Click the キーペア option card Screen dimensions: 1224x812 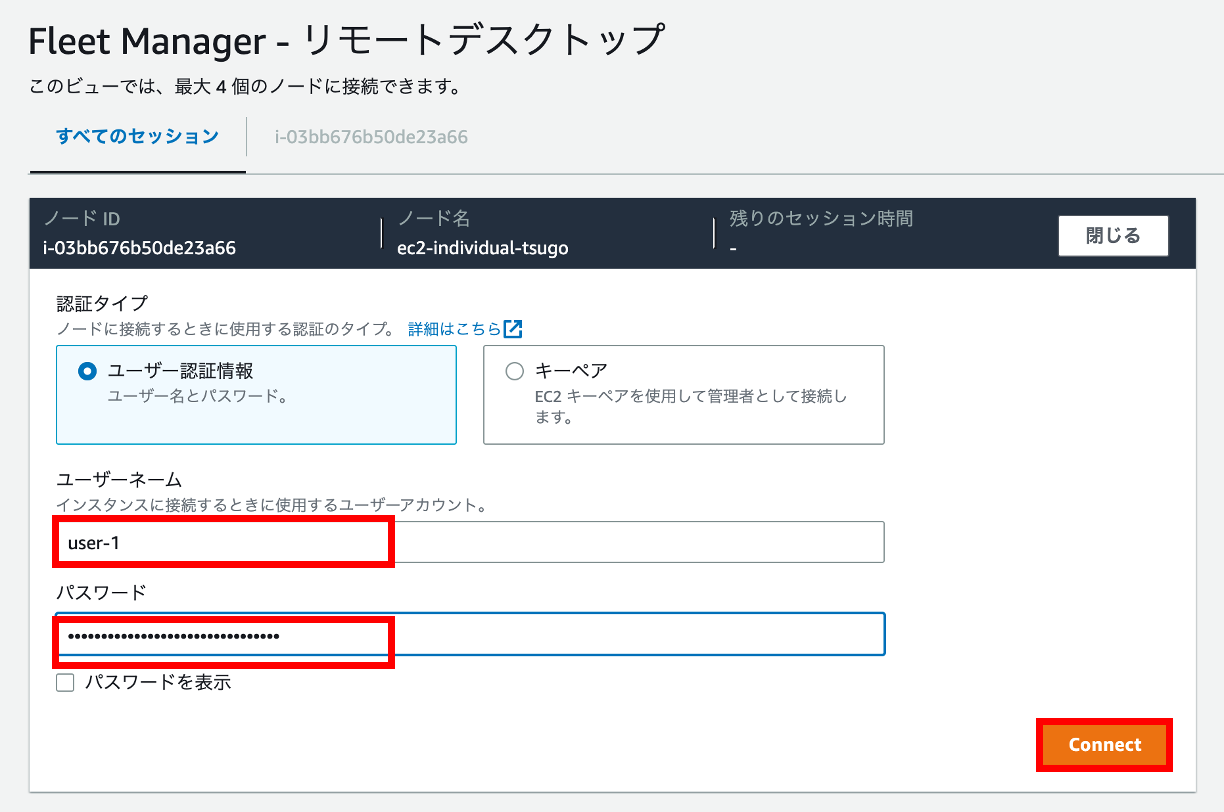(x=683, y=394)
